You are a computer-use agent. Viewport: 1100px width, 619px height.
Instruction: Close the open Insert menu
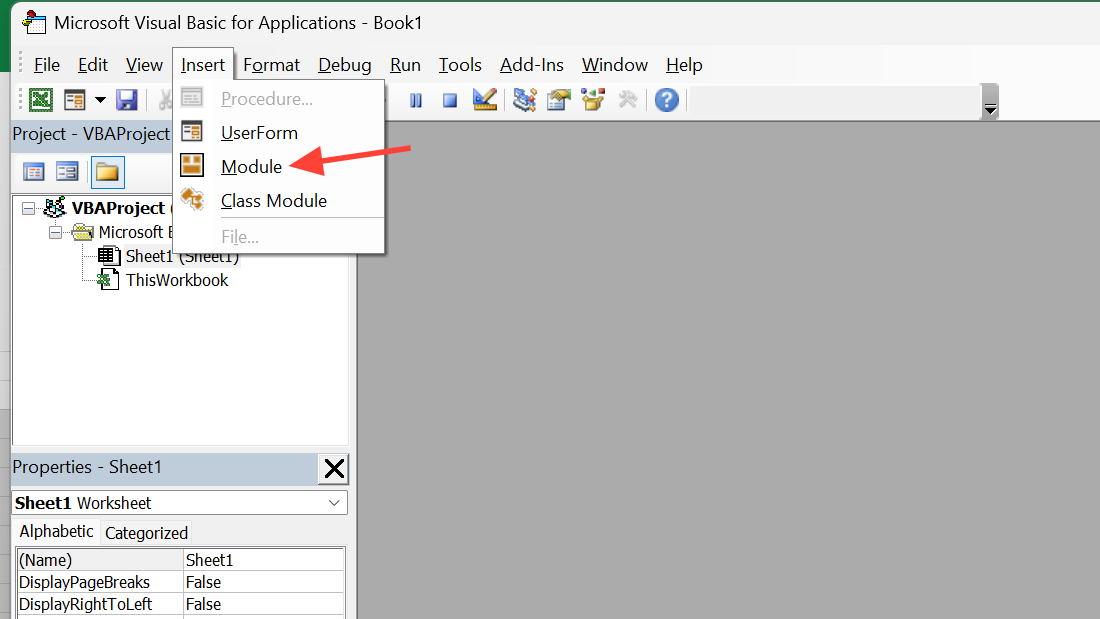tap(203, 65)
